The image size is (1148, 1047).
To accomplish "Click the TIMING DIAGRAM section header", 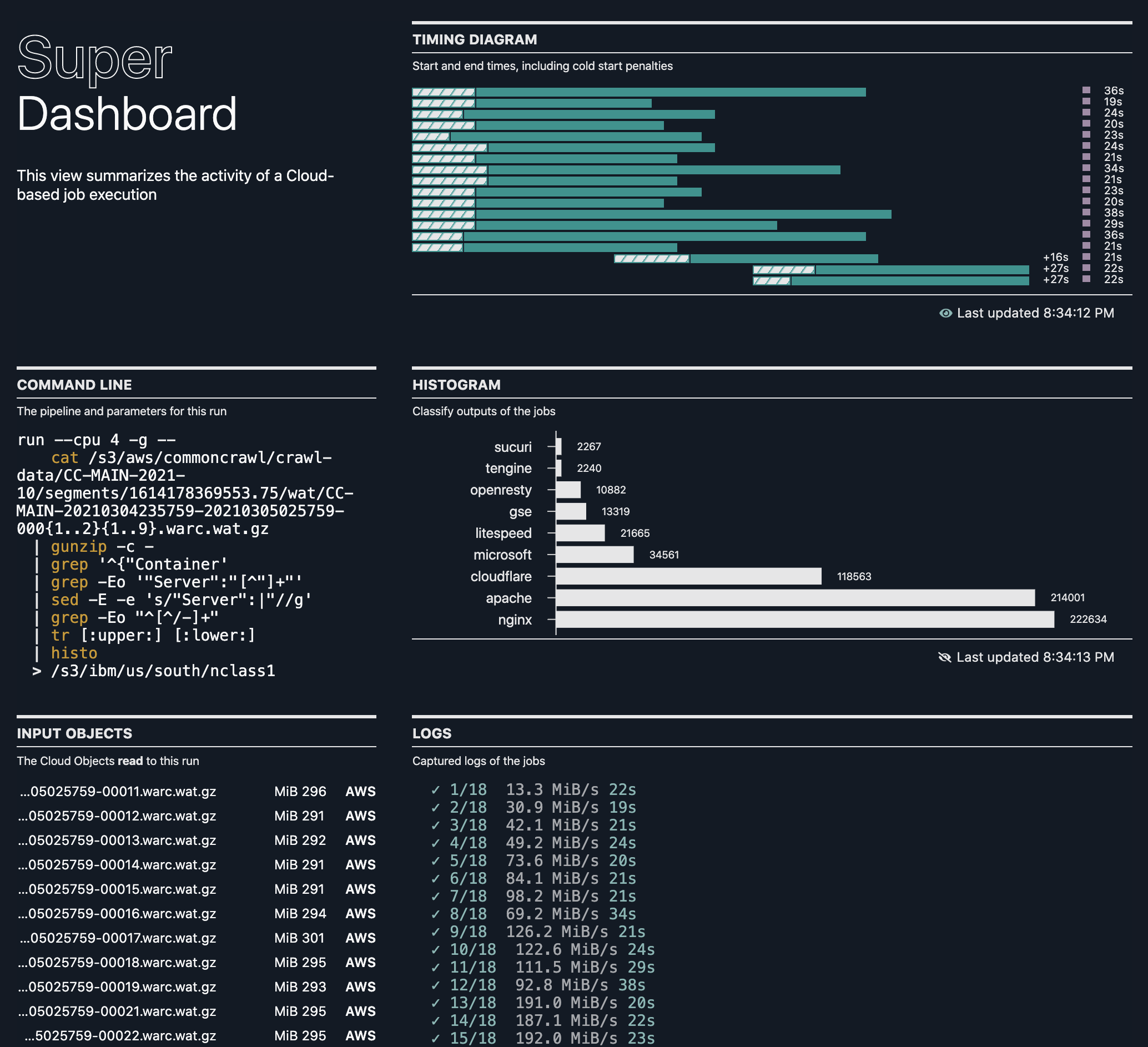I will coord(474,39).
